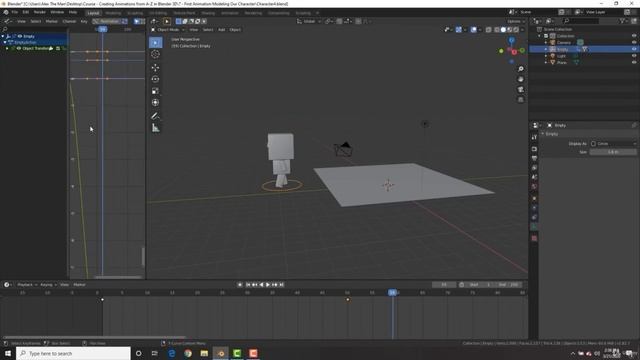
Task: Open the Render properties tab icon
Action: [534, 149]
